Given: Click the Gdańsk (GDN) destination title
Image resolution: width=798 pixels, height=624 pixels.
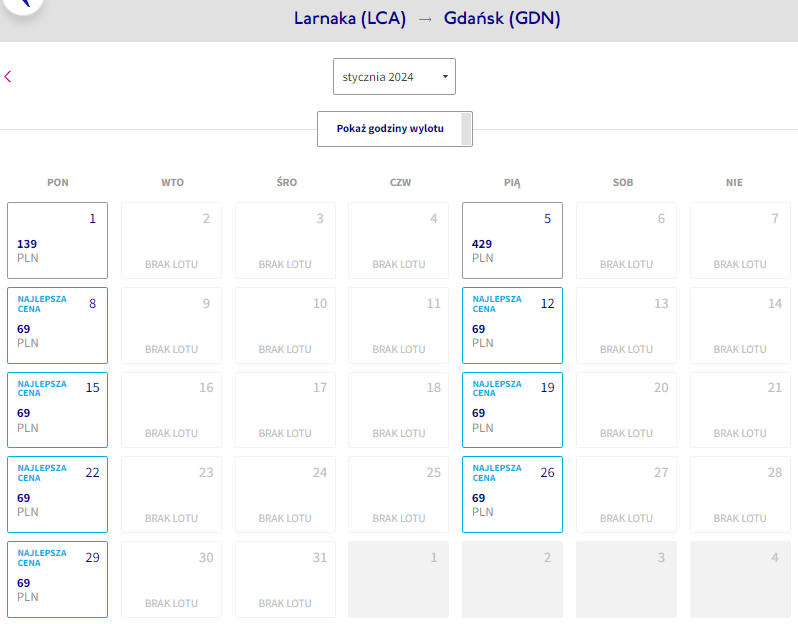Looking at the screenshot, I should pyautogui.click(x=502, y=18).
